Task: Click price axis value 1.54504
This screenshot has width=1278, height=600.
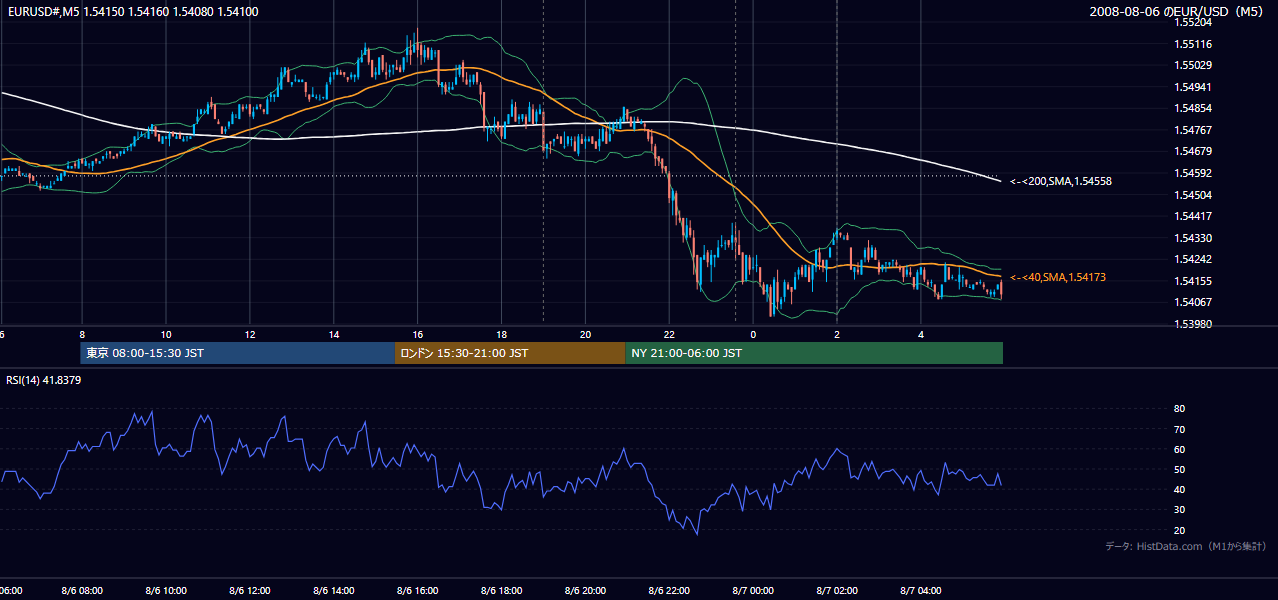Action: pyautogui.click(x=1194, y=195)
